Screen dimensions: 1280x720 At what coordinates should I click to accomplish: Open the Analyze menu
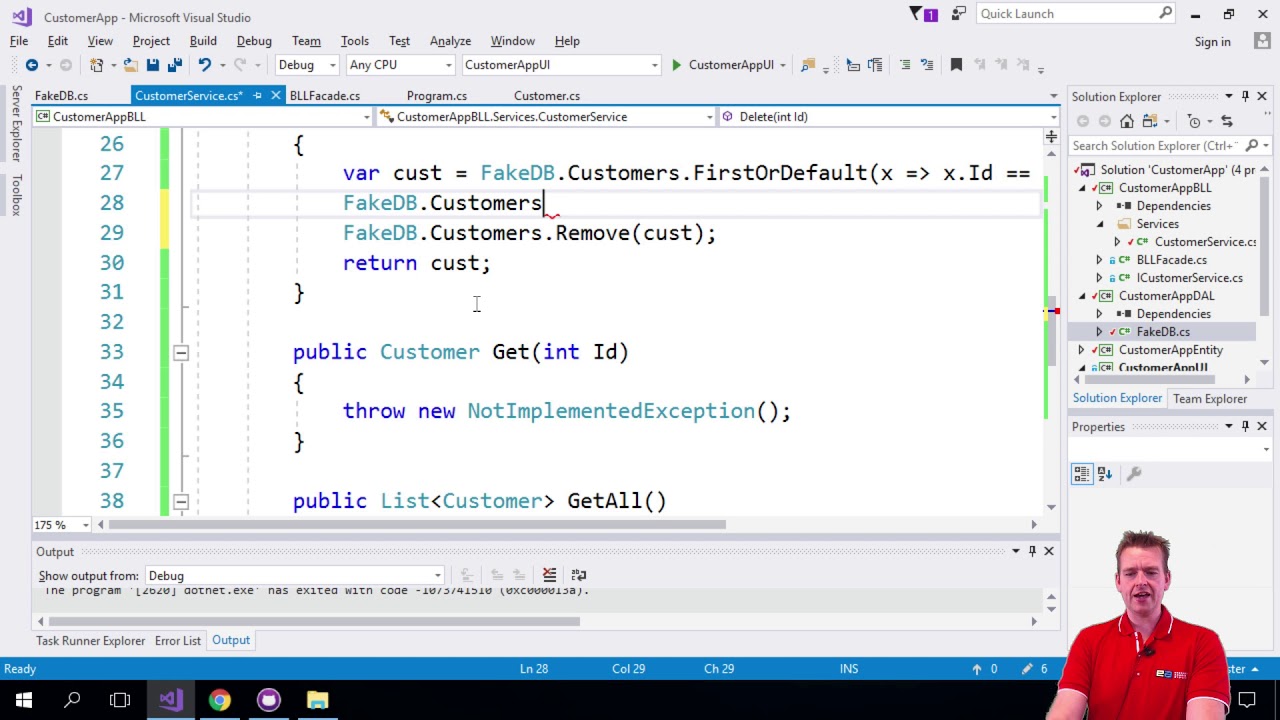click(450, 41)
